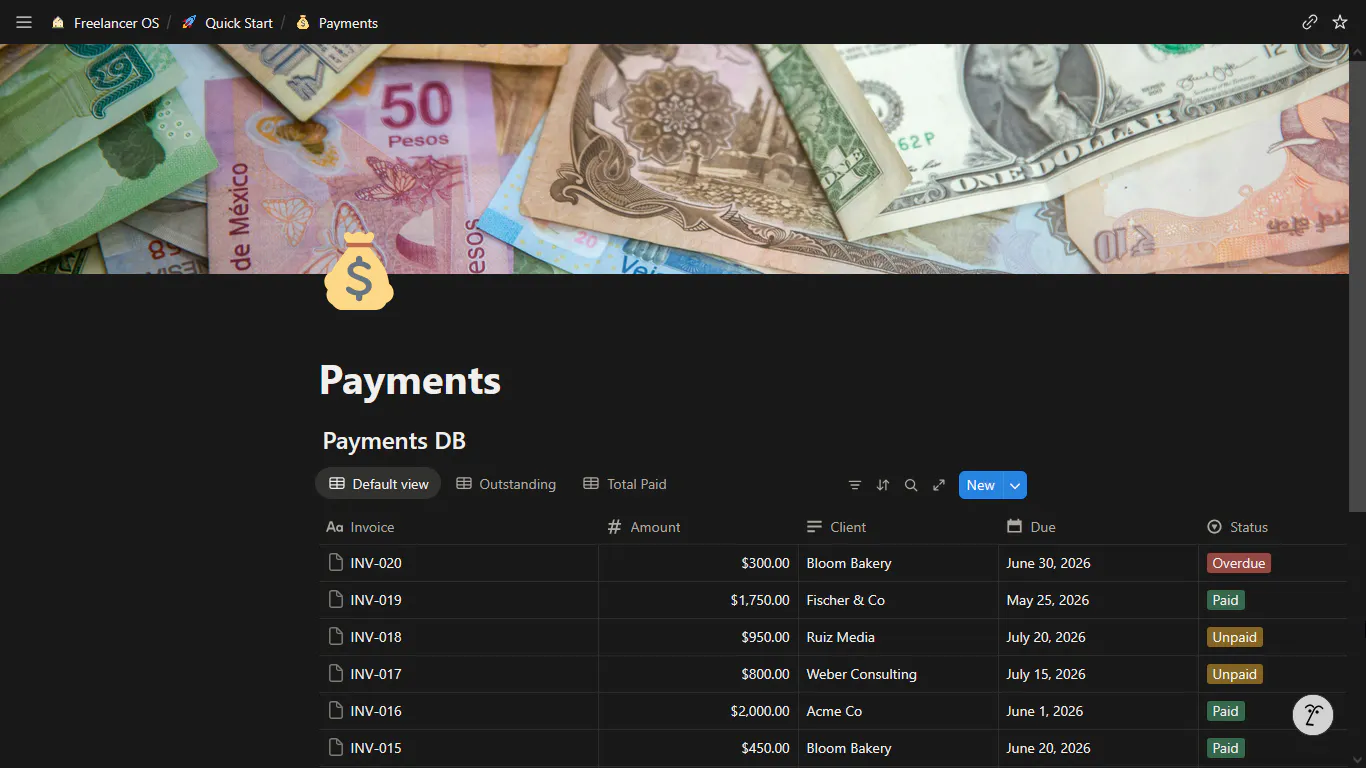Select the $800.00 amount cell
The image size is (1366, 768).
[x=698, y=674]
